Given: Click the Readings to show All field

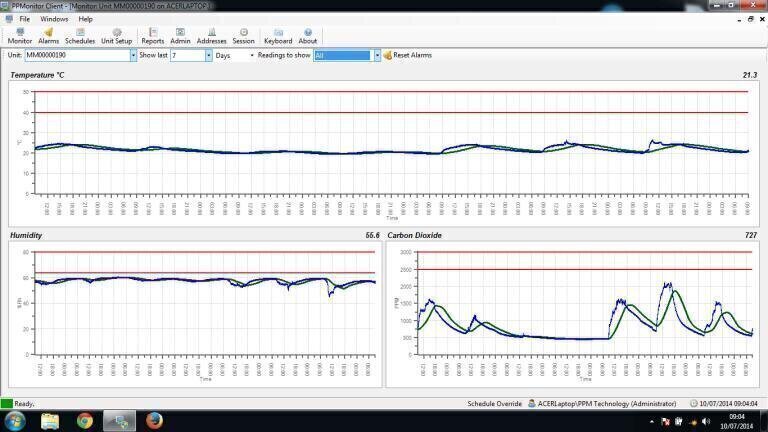Looking at the screenshot, I should (343, 55).
